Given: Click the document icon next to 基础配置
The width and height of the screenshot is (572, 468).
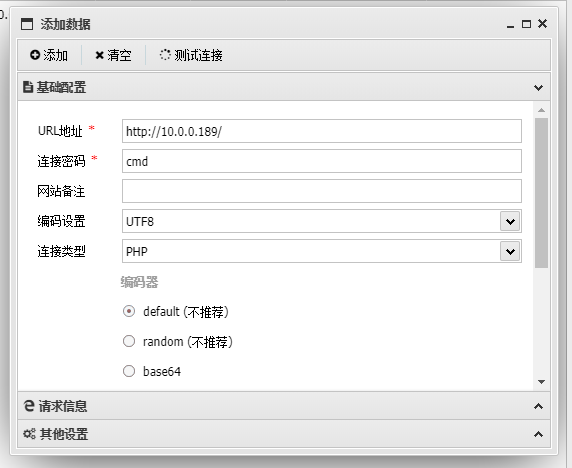Looking at the screenshot, I should [x=28, y=87].
